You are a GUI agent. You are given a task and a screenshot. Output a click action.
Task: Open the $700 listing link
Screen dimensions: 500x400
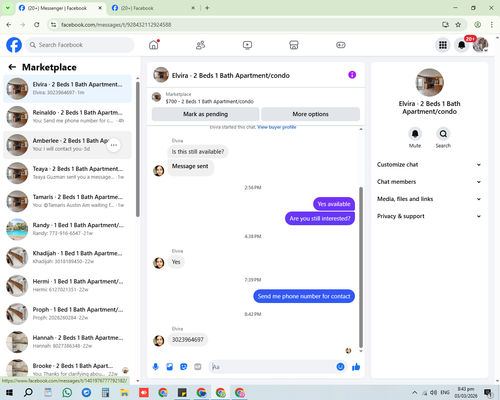tap(210, 101)
